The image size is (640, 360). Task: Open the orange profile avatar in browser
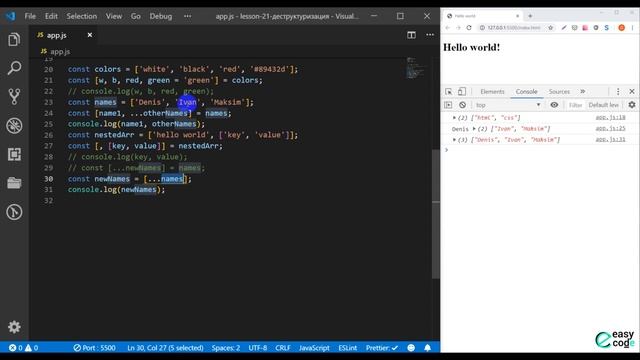tap(622, 28)
